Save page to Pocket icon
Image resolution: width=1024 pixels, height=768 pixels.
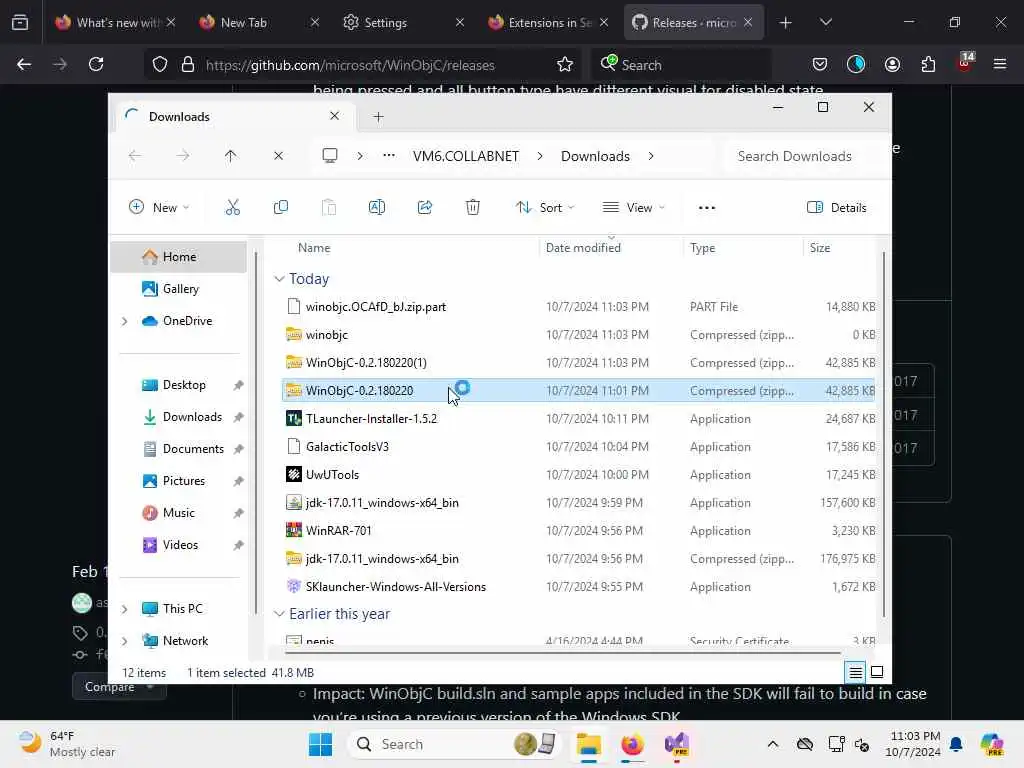point(820,64)
